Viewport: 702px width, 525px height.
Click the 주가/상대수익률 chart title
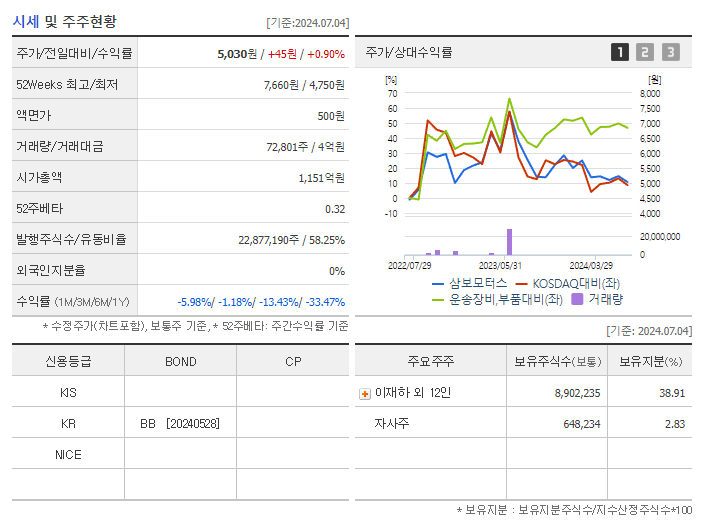click(409, 52)
